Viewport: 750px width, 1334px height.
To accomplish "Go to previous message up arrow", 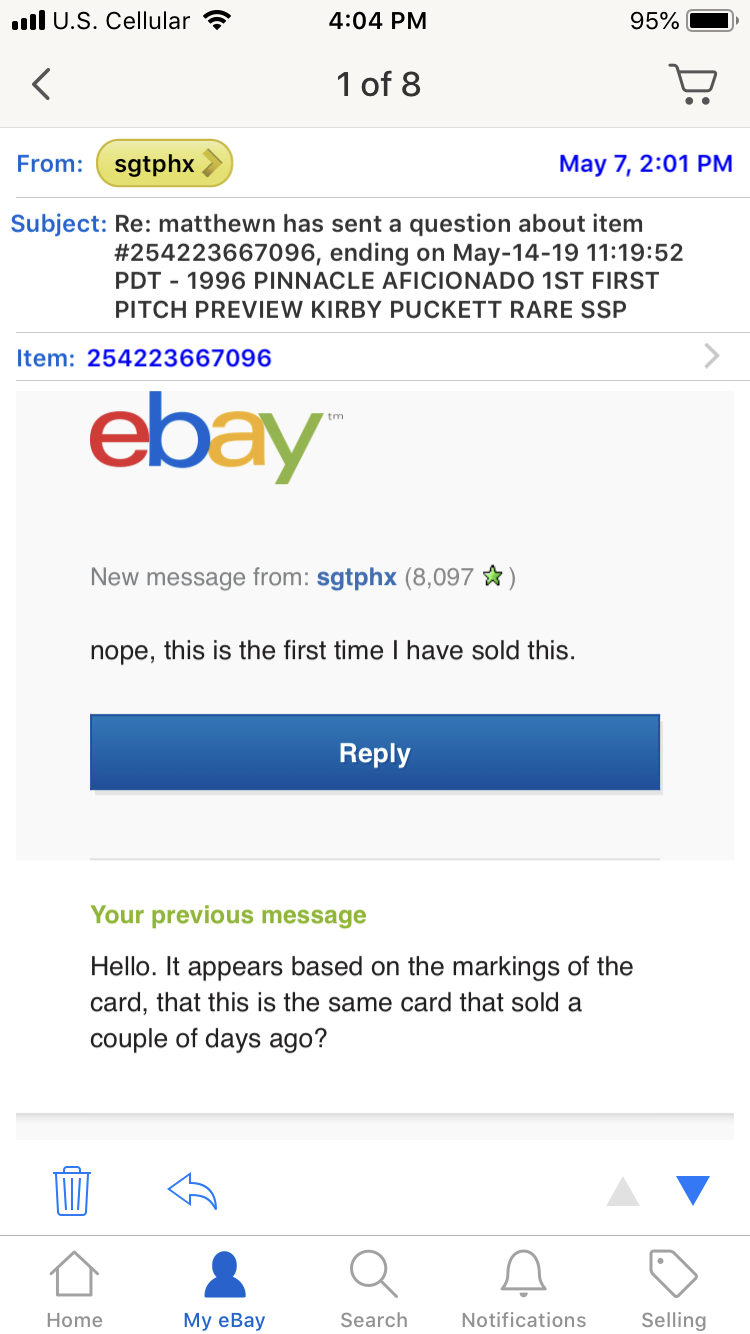I will [x=623, y=1190].
